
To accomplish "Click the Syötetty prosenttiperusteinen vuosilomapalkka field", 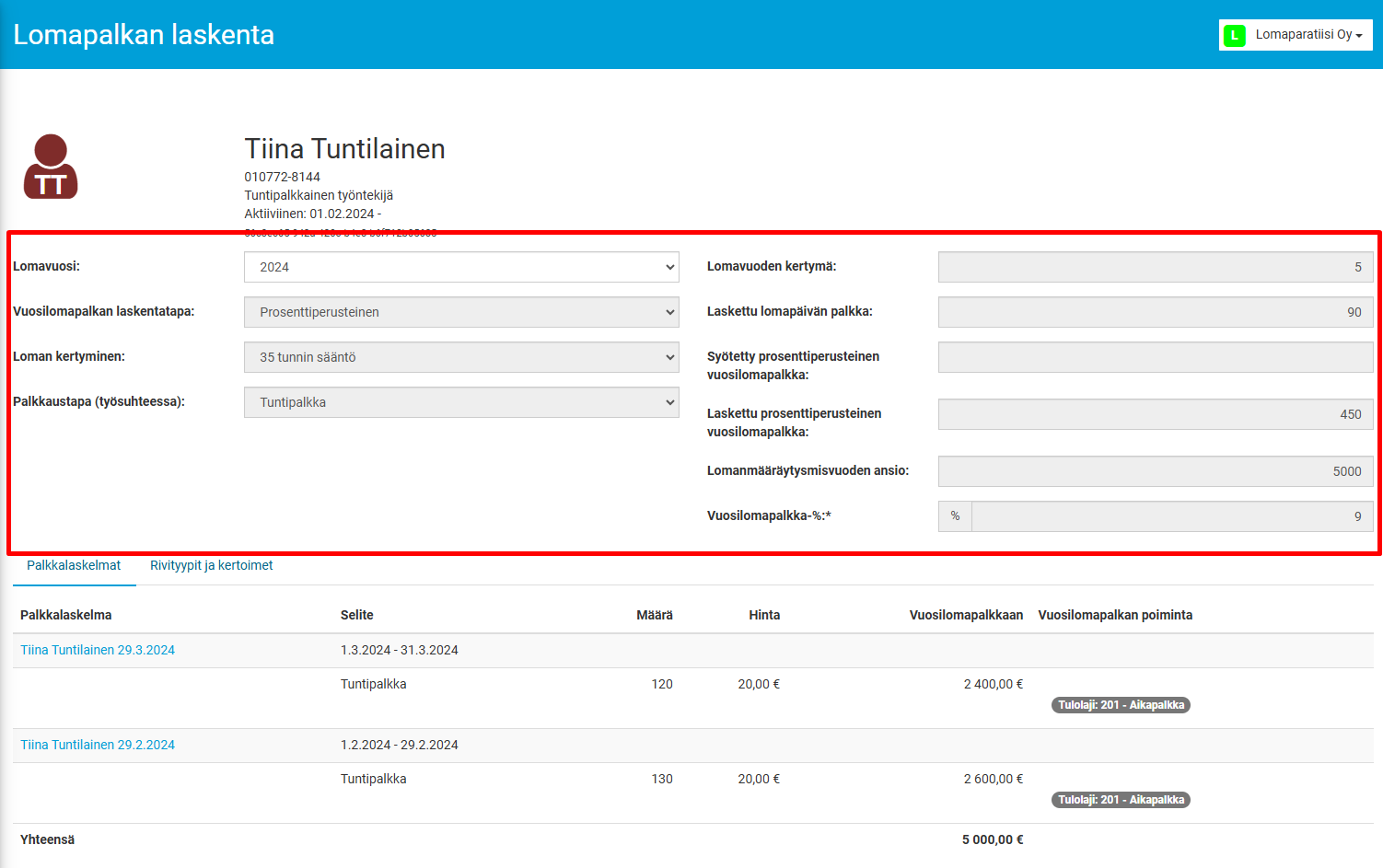I will point(1156,357).
